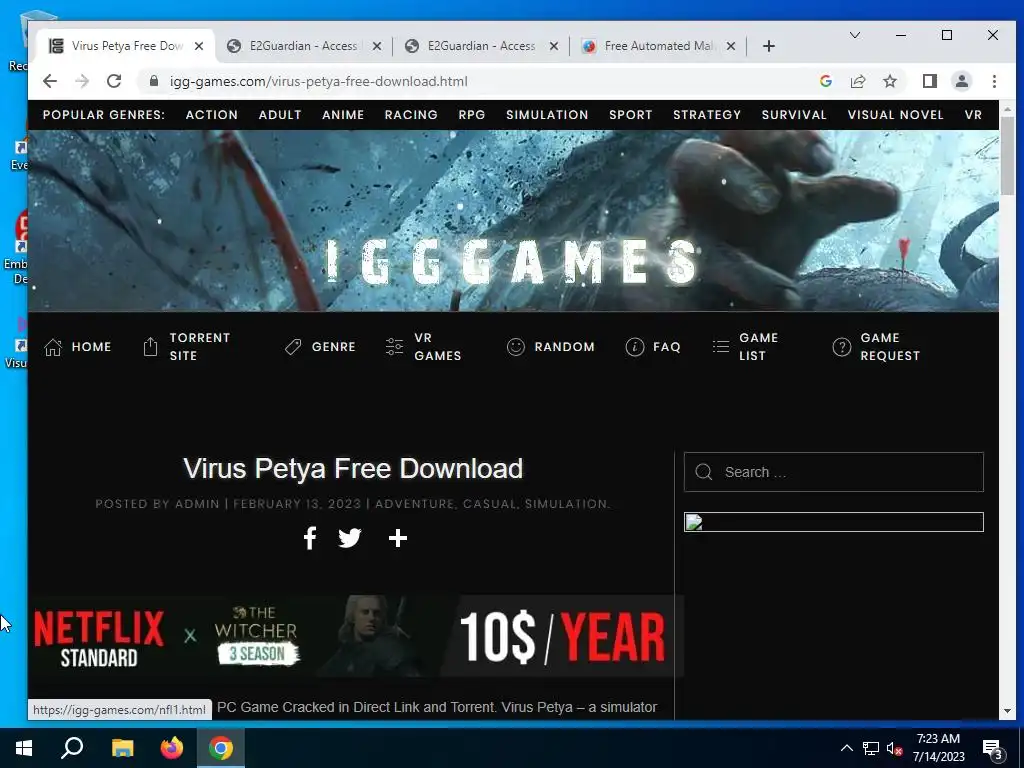Open a new tab with the plus button
This screenshot has height=768, width=1024.
tap(769, 46)
